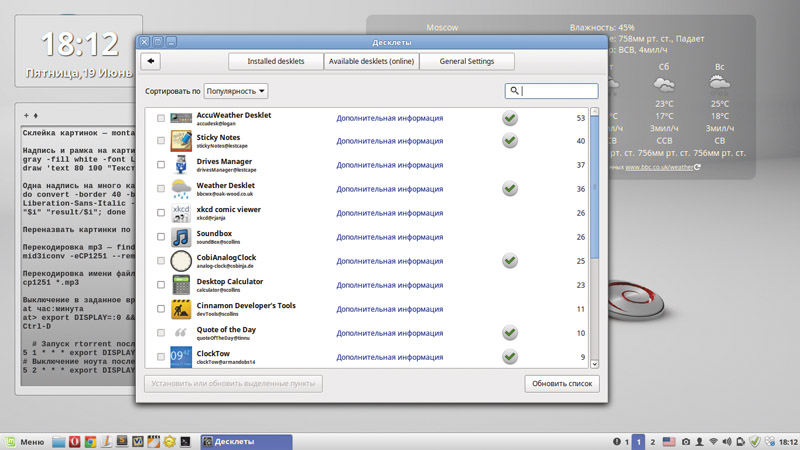Click the Wi-Fi network tray icon
This screenshot has width=800, height=450.
(x=713, y=441)
